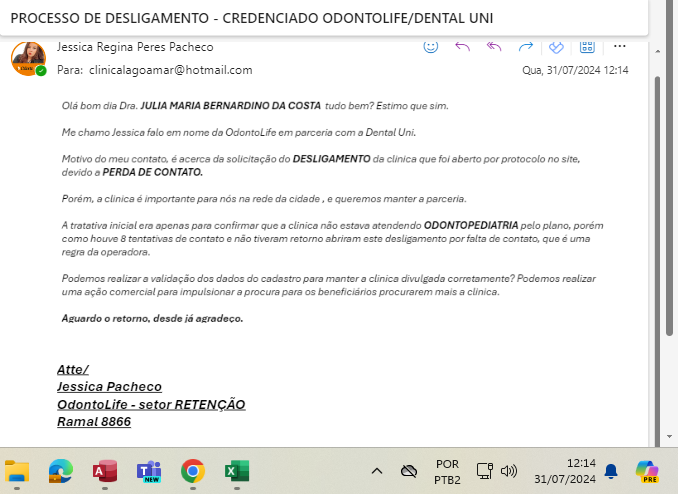
Task: Reply to the email
Action: point(462,46)
